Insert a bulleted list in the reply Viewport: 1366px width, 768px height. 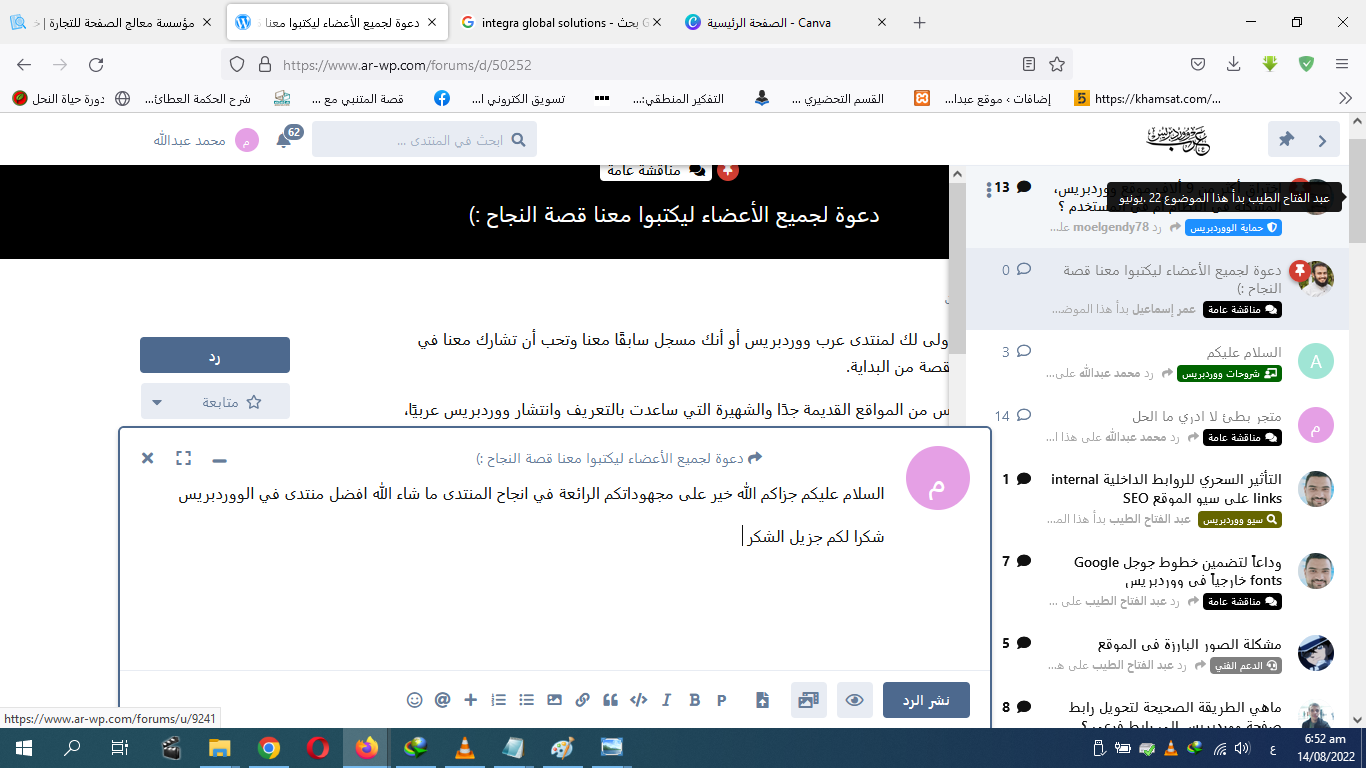(x=527, y=700)
